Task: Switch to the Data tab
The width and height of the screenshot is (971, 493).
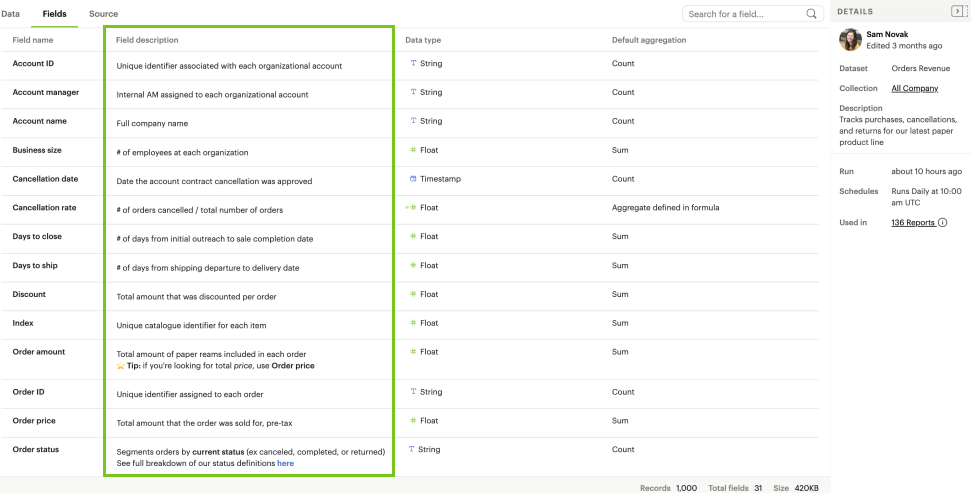Action: coord(10,14)
